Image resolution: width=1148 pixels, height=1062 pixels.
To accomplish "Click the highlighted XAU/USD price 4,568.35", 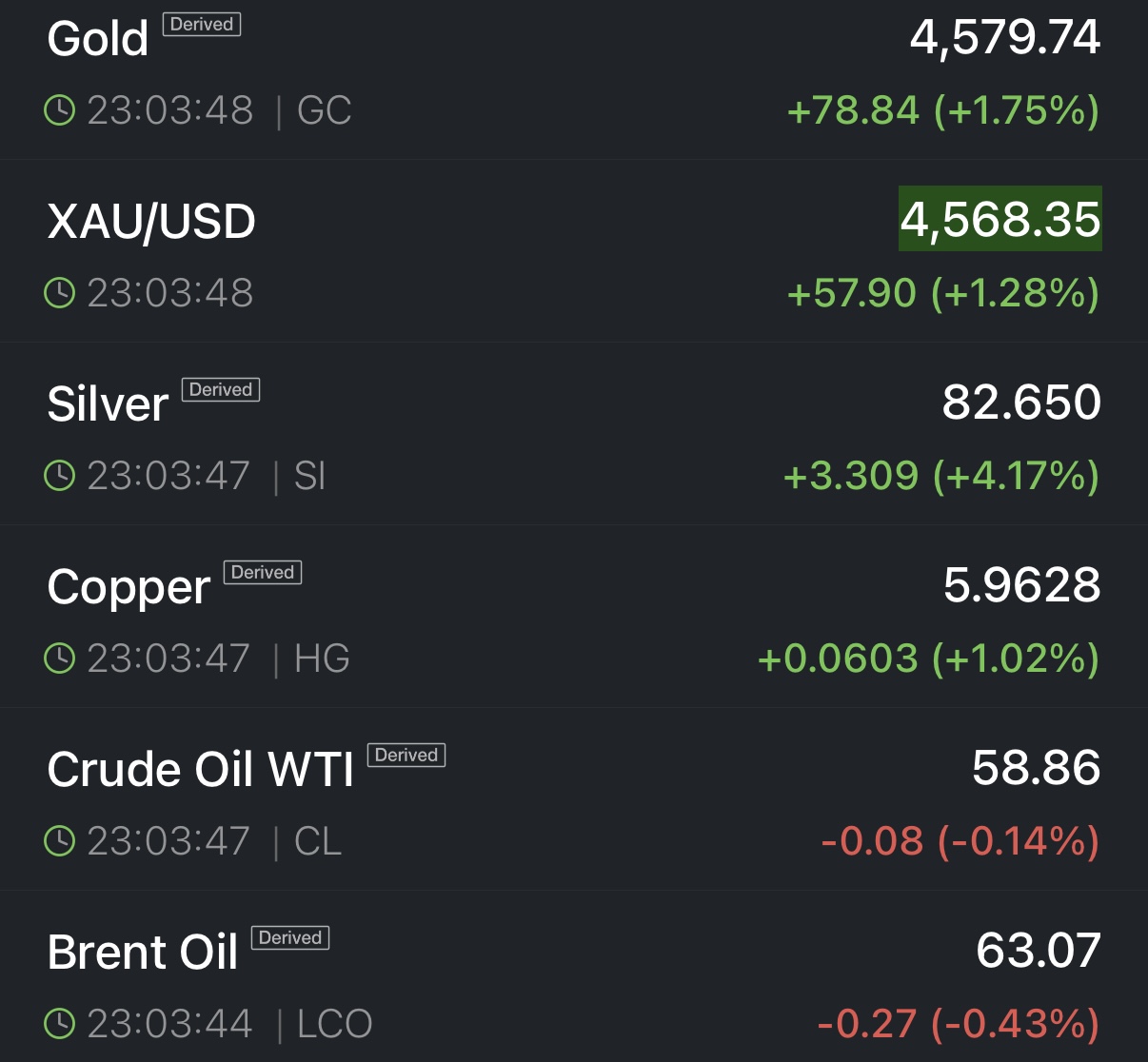I will 1000,220.
